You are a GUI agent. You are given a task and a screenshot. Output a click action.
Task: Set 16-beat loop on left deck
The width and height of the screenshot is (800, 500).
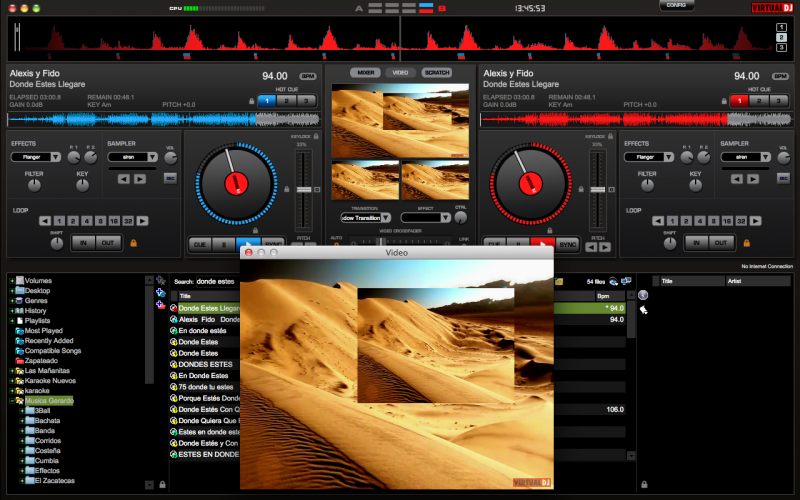pos(114,221)
